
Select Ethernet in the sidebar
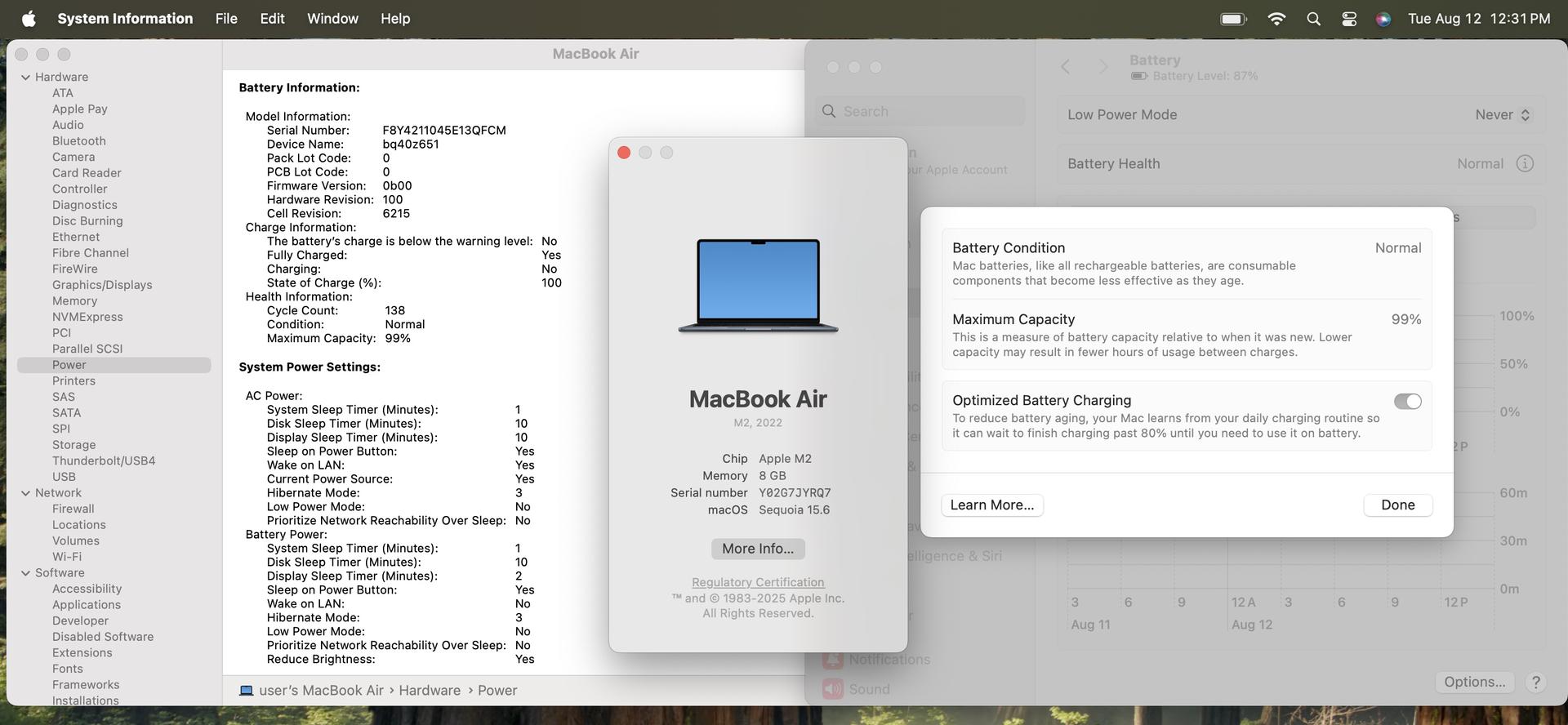pos(76,237)
